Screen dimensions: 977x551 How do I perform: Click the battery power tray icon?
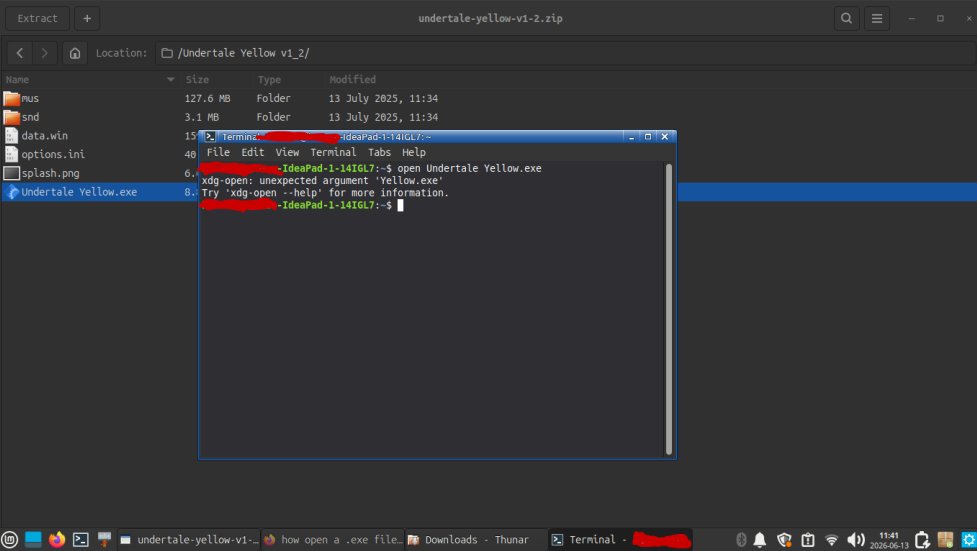[x=922, y=540]
